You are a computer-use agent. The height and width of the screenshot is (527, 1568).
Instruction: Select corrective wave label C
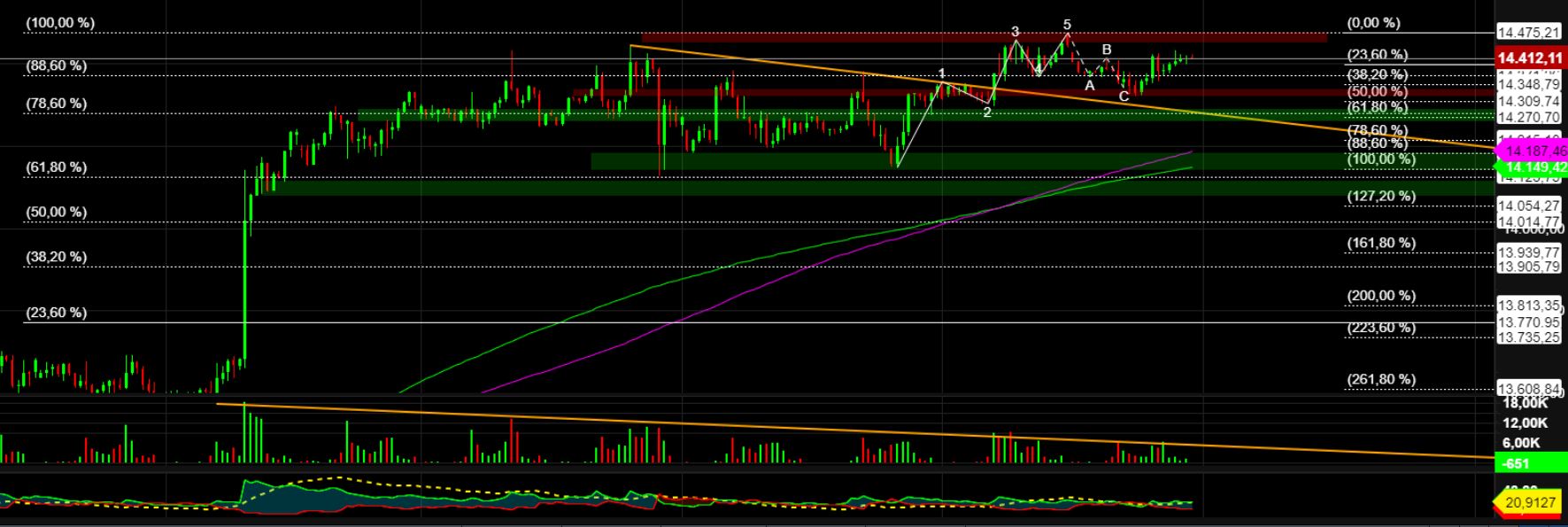point(1124,97)
